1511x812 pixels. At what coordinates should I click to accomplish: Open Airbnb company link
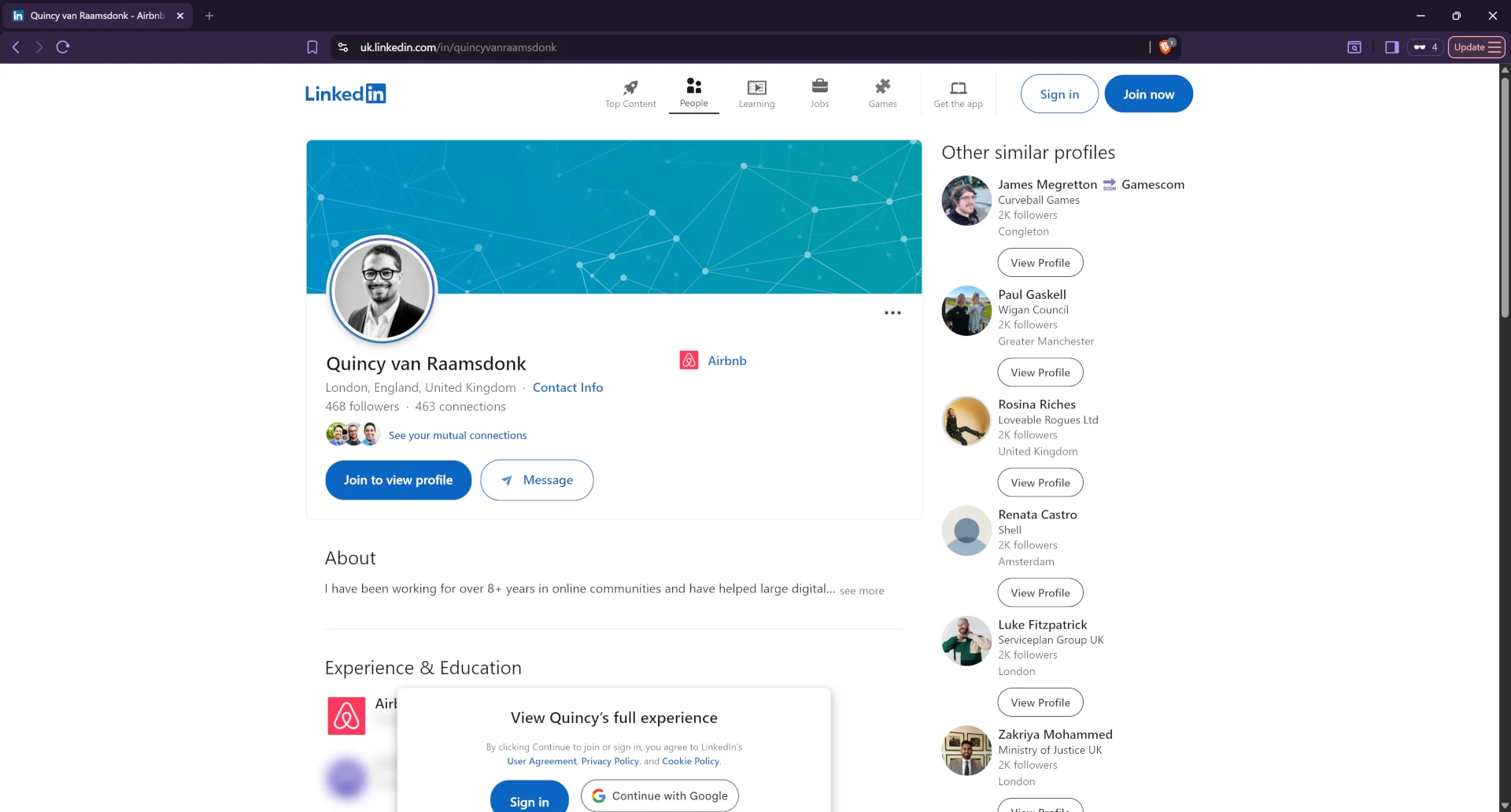pyautogui.click(x=727, y=360)
